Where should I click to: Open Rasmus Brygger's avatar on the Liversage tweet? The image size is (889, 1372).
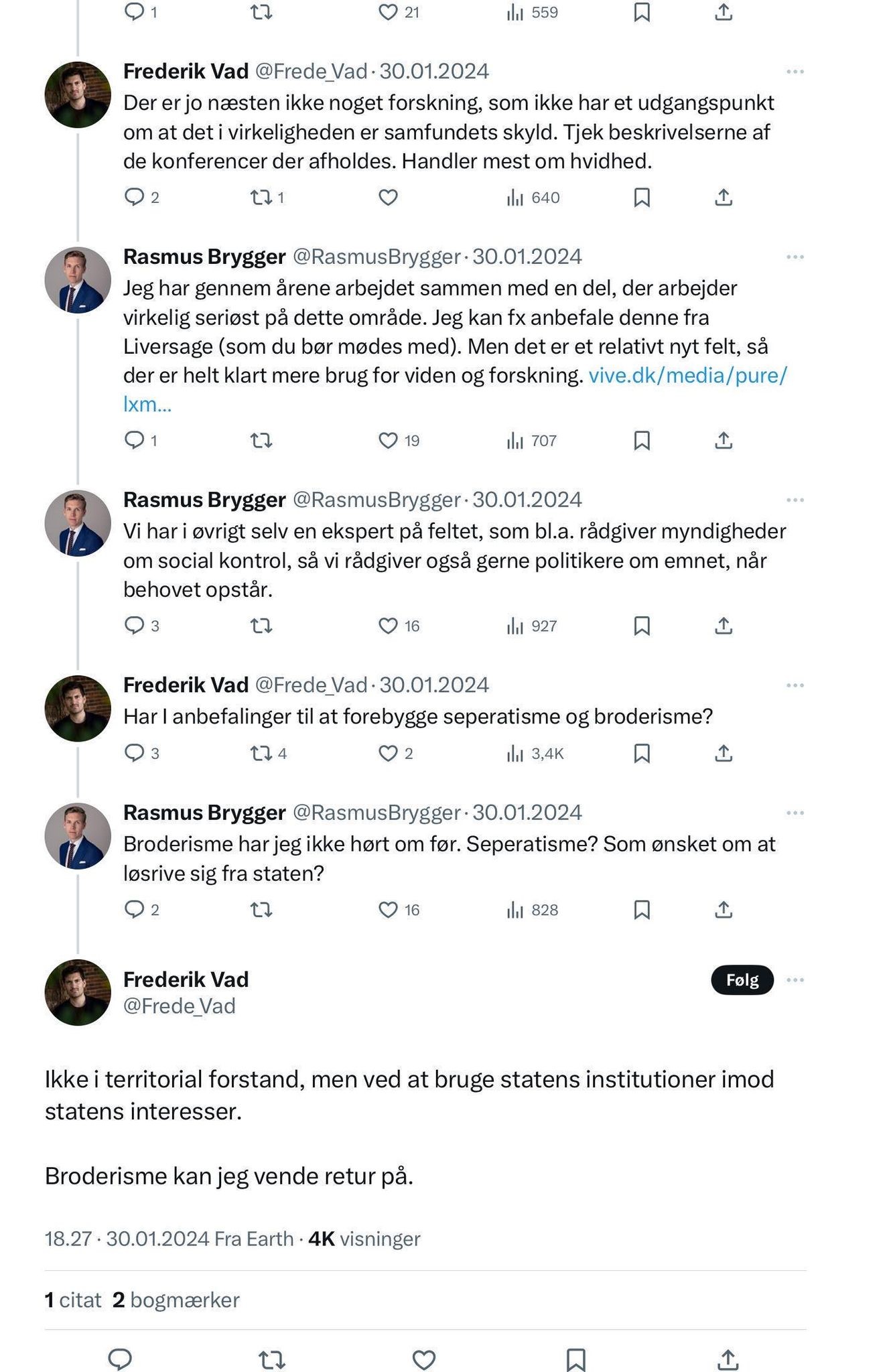pos(78,280)
